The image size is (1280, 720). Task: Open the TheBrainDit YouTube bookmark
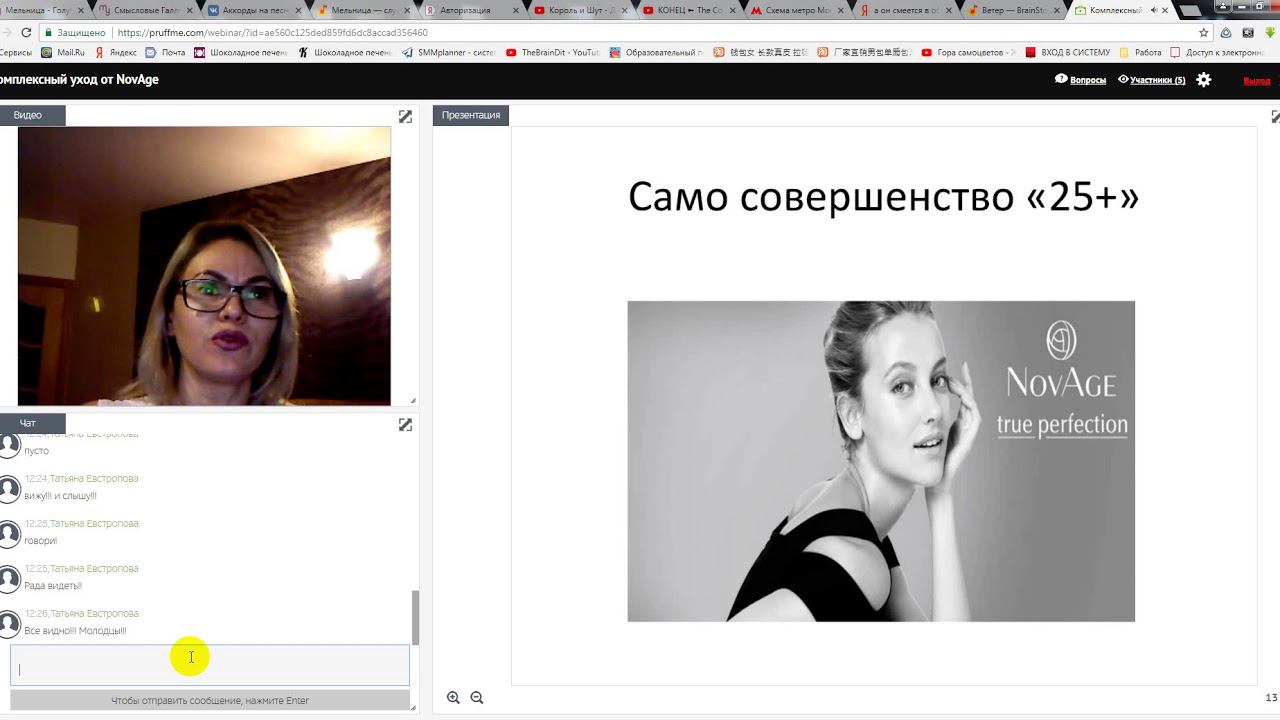[553, 52]
